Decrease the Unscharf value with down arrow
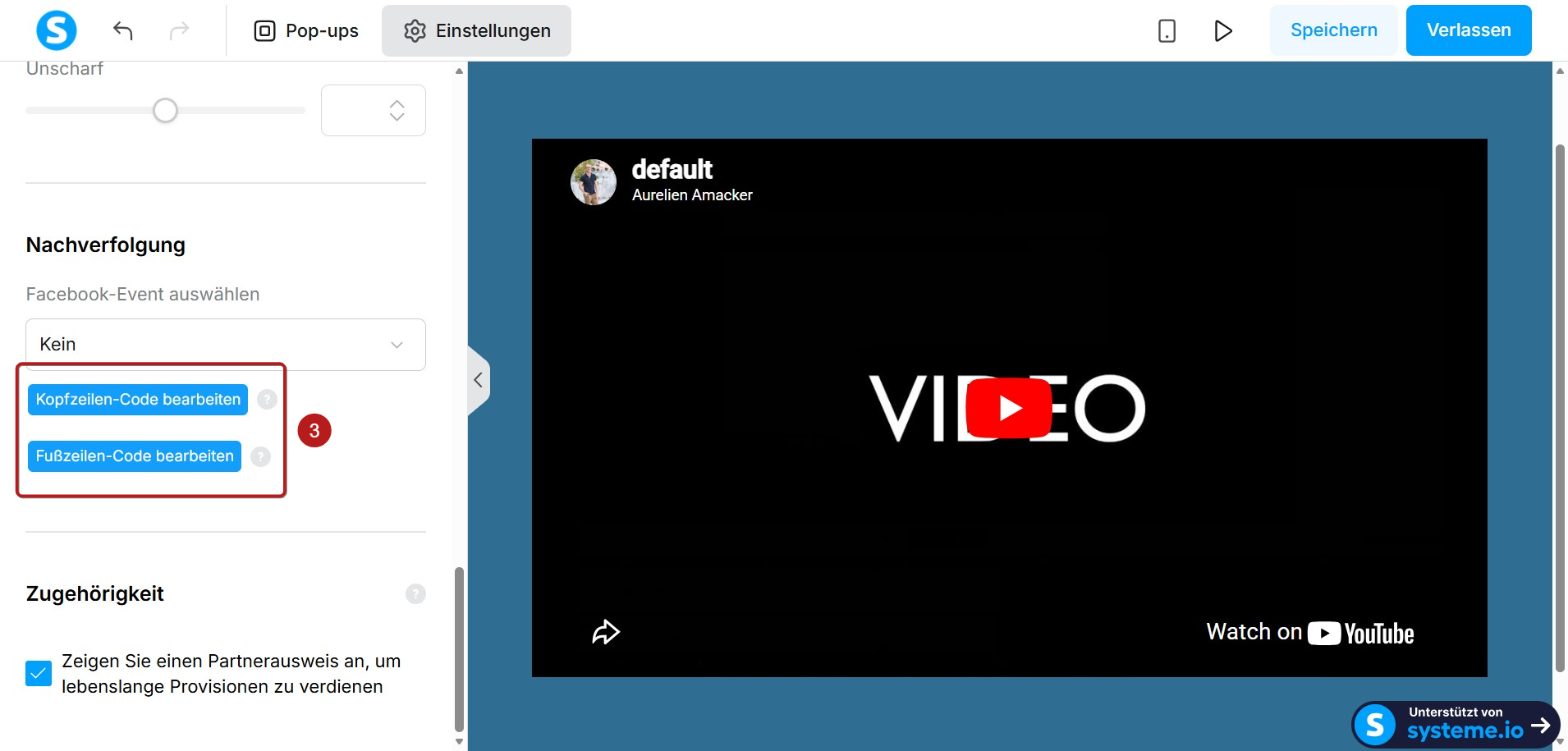The height and width of the screenshot is (751, 1568). tap(397, 117)
